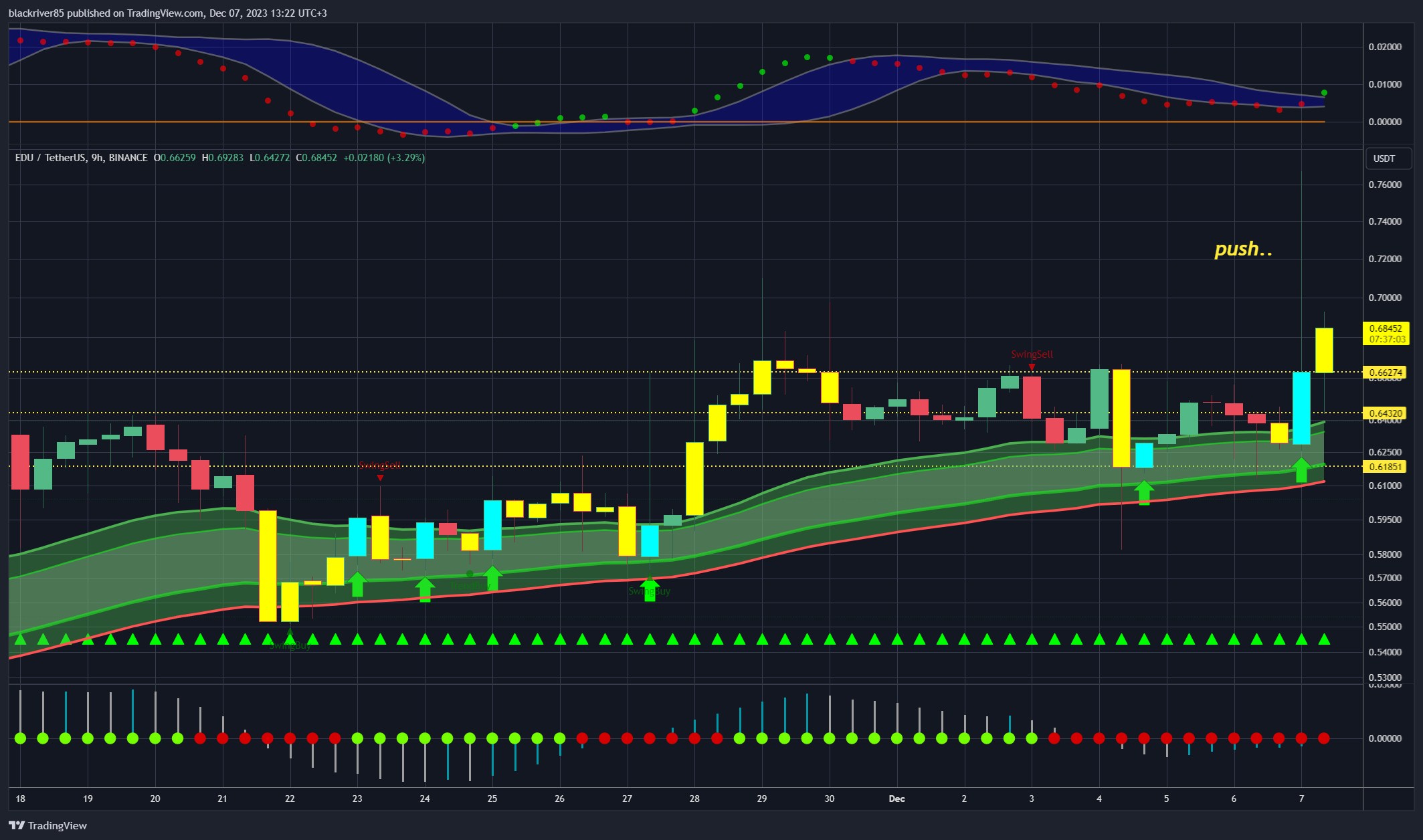This screenshot has width=1423, height=840.
Task: Click the green buy arrow at Nov 24
Action: point(425,590)
